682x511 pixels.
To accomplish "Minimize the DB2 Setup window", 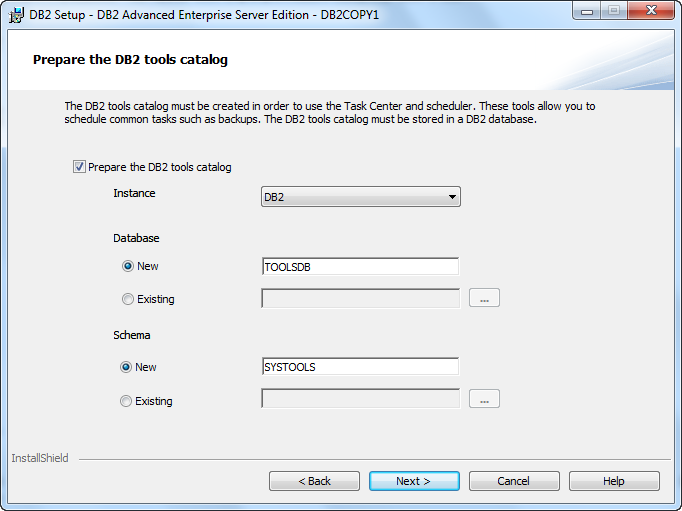I will [587, 11].
